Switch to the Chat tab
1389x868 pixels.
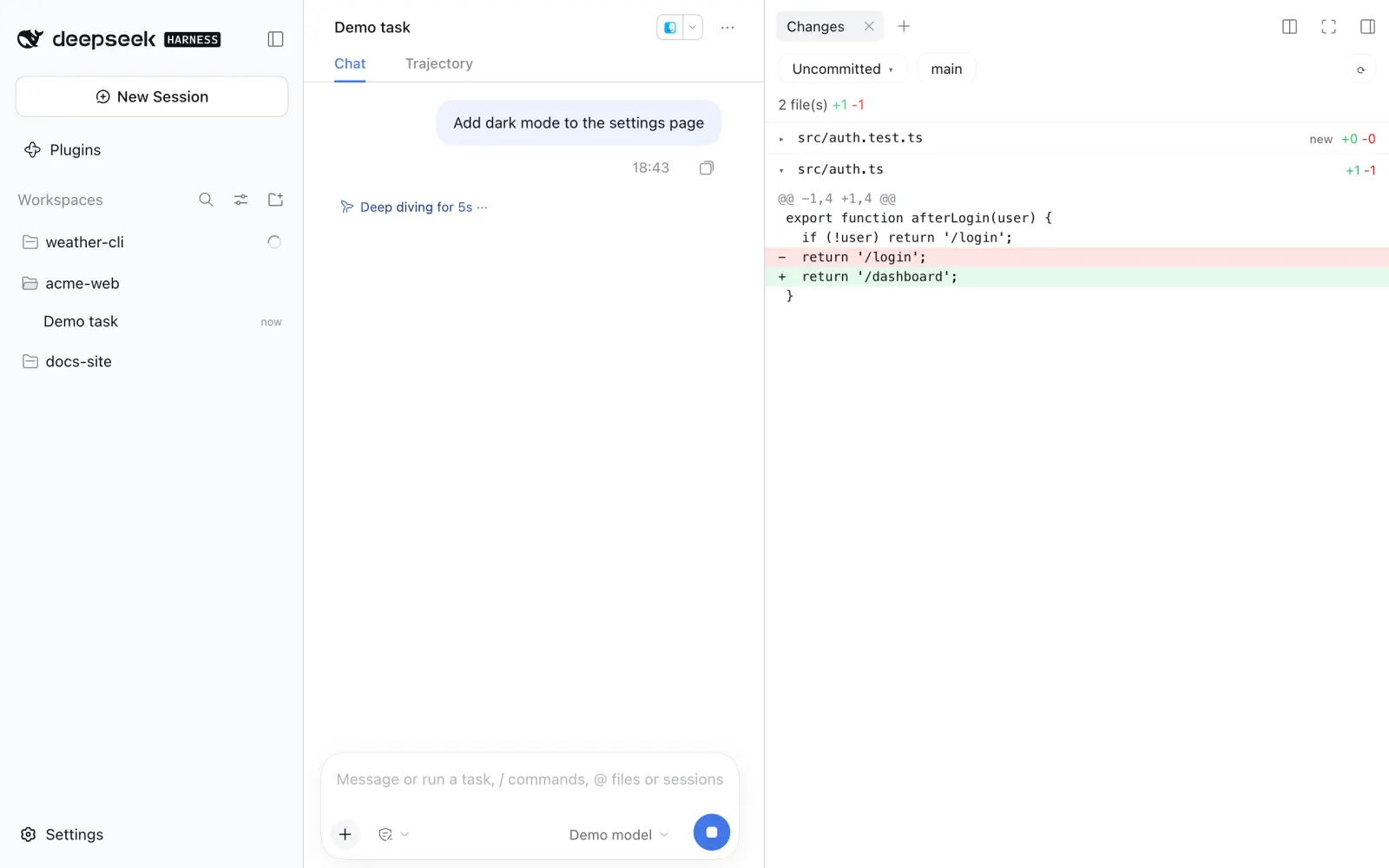point(350,63)
